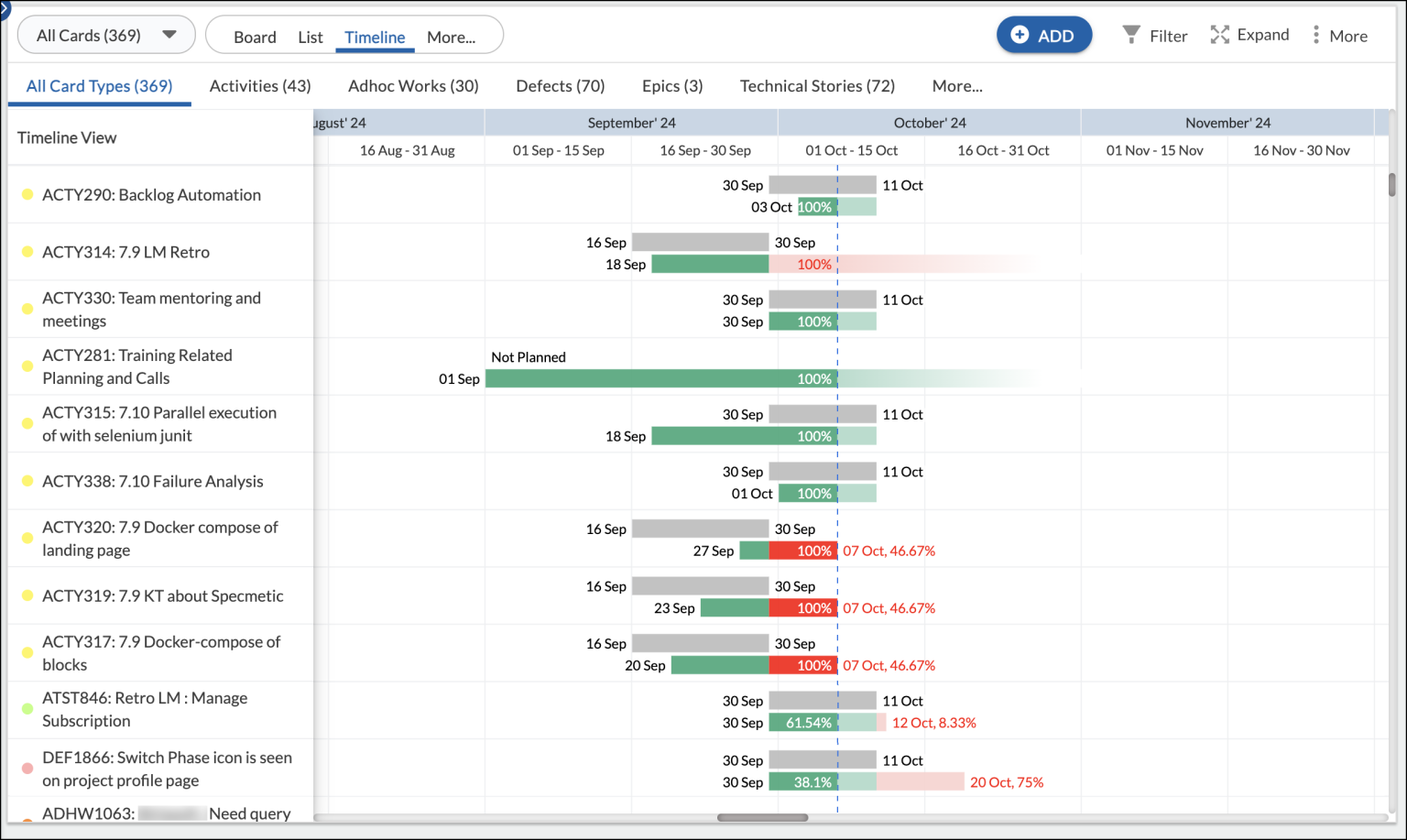Click the Filter button label
The image size is (1407, 840).
(1168, 36)
